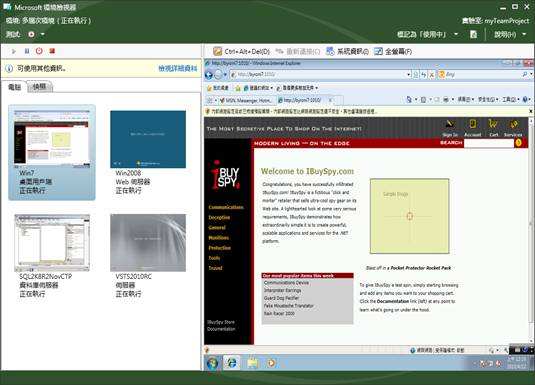
Task: Click the Communications category link
Action: tap(226, 207)
